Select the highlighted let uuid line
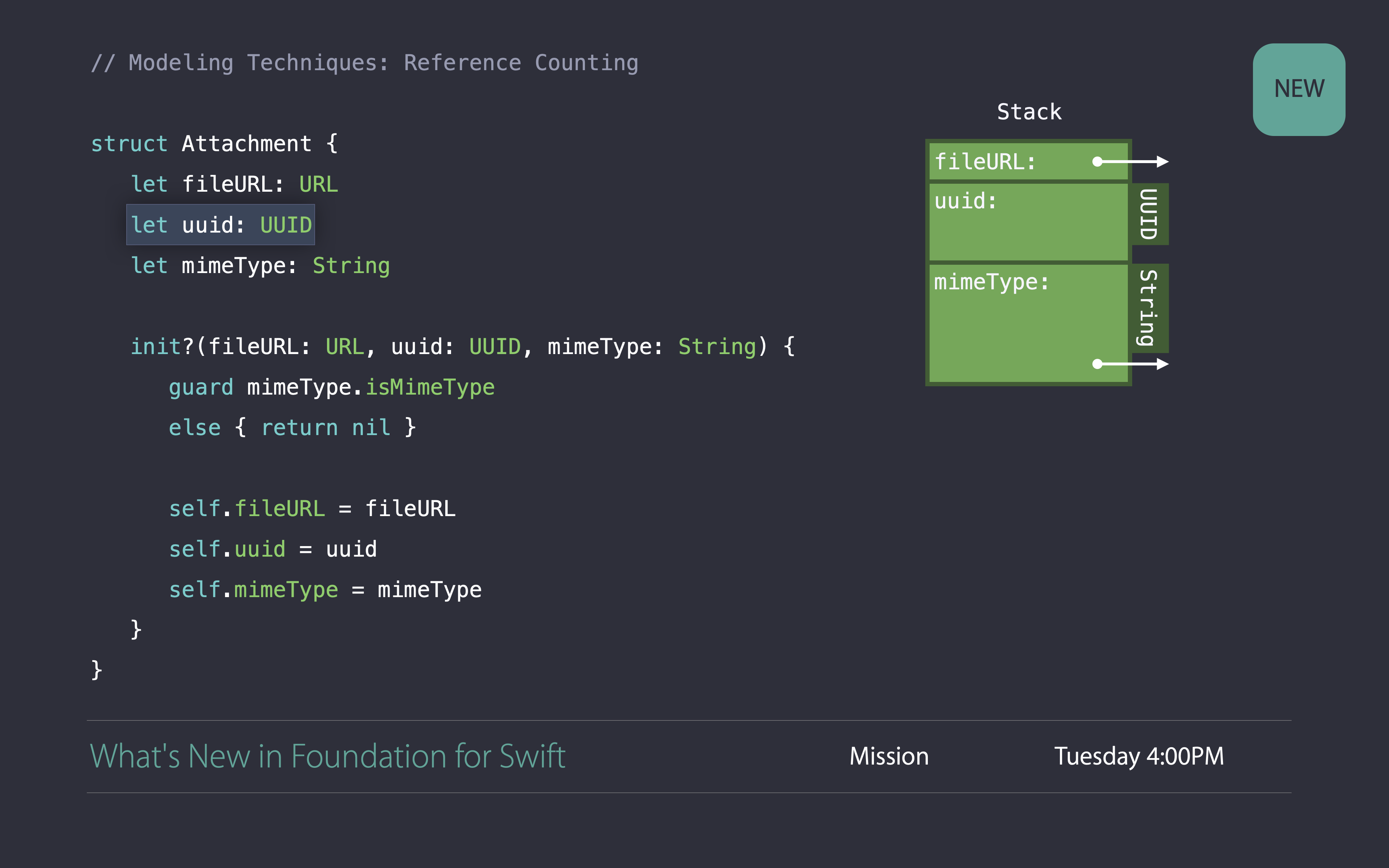 tap(221, 225)
